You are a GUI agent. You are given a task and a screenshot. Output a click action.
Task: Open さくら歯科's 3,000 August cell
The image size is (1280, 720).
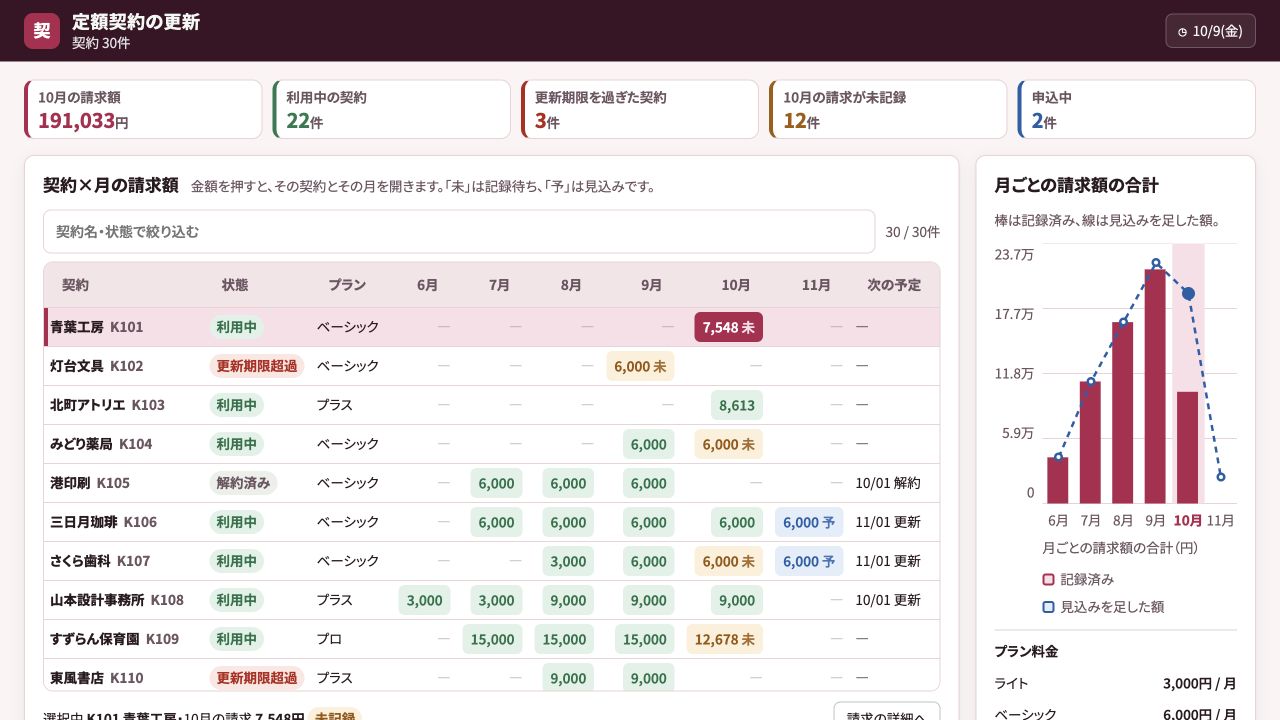(568, 561)
